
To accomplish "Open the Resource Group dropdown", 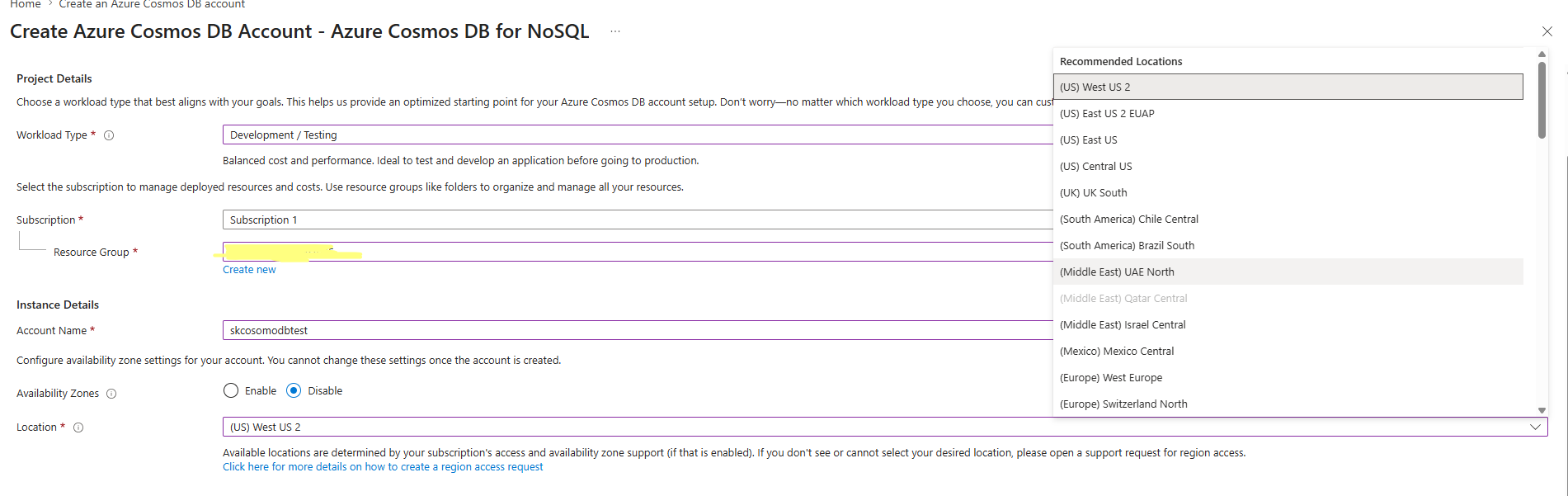I will (x=638, y=252).
